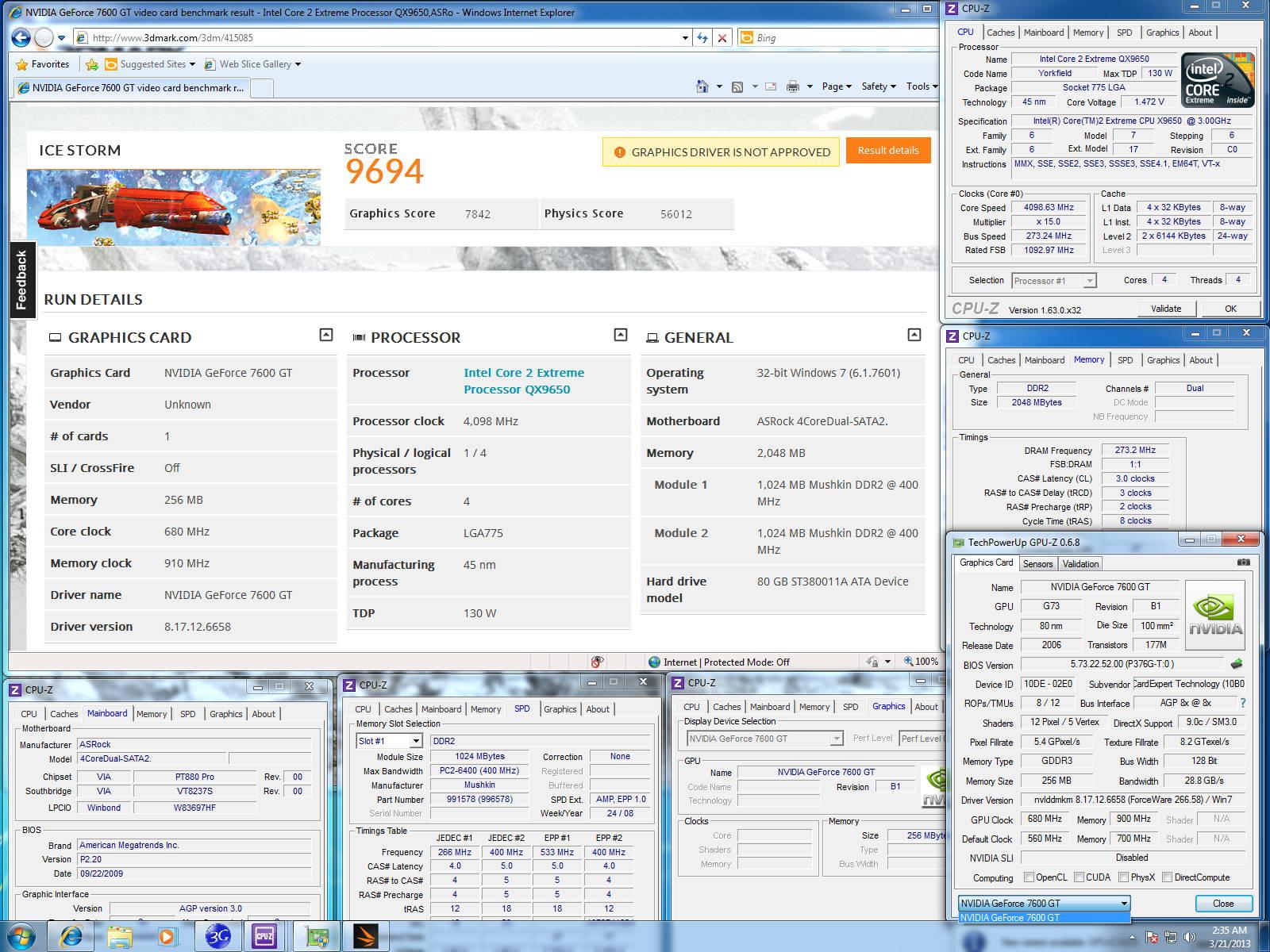Open Web Slice Gallery in favorites bar
1270x952 pixels.
pyautogui.click(x=252, y=64)
